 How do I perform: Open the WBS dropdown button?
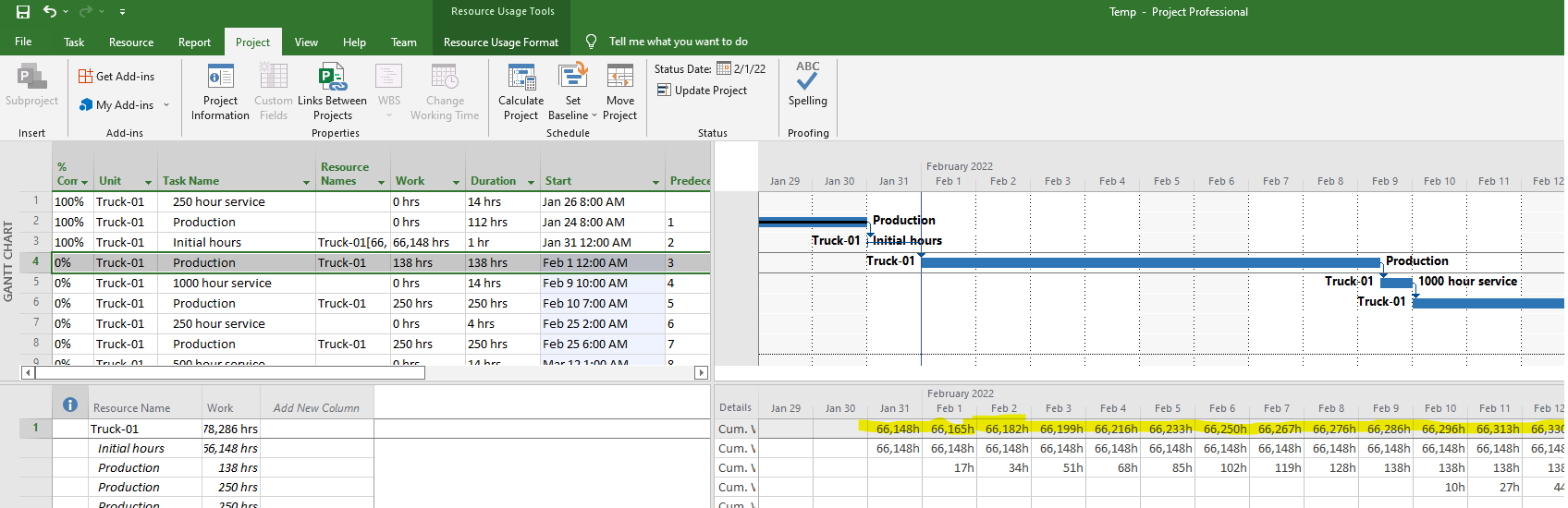[389, 91]
